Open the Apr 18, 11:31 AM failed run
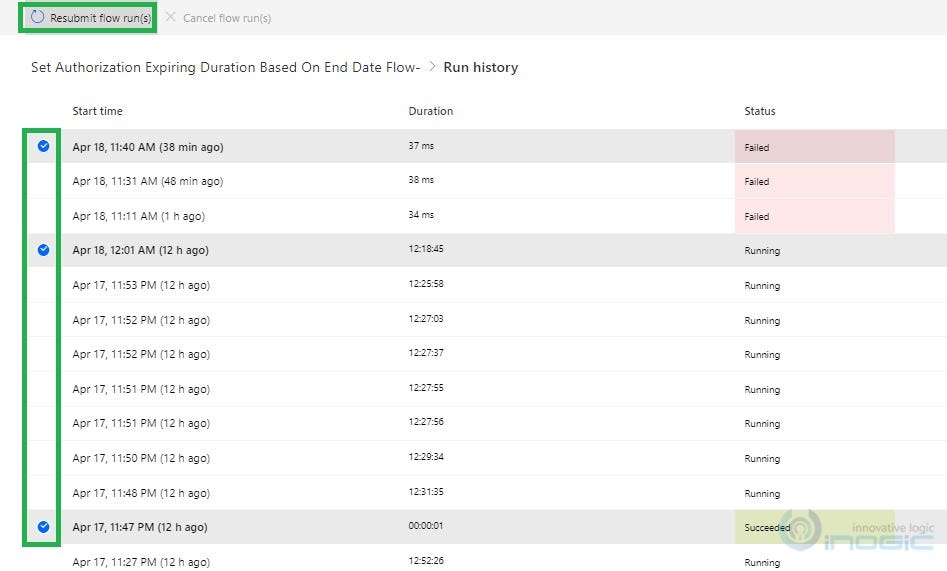 (148, 181)
